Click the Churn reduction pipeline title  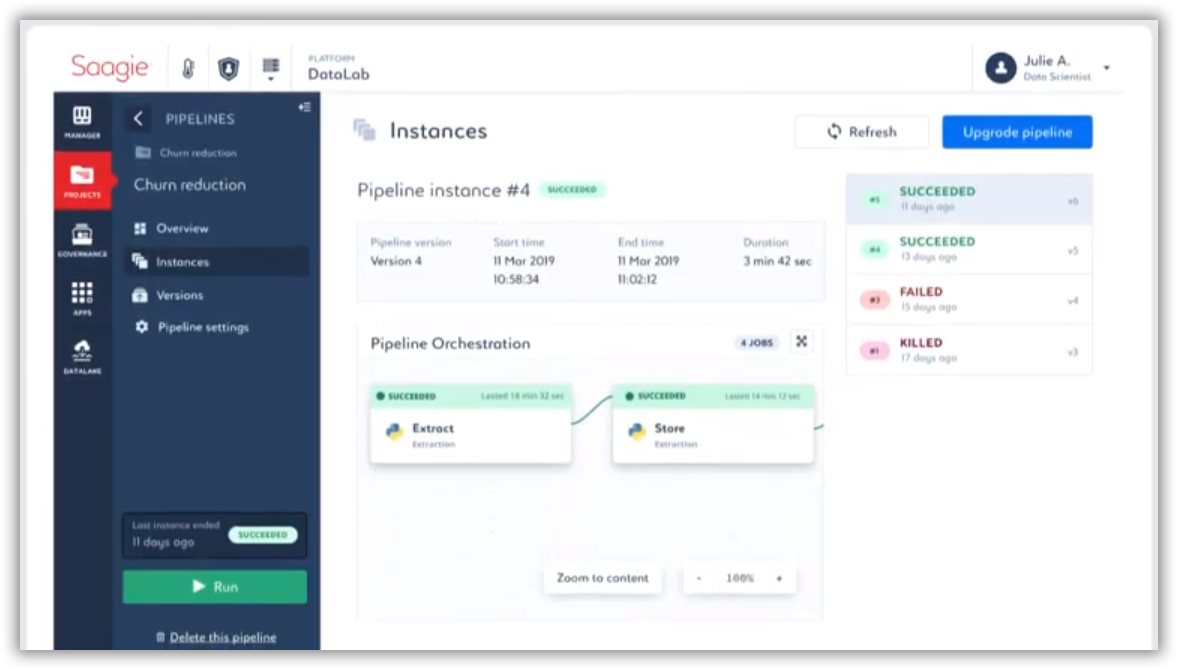190,185
